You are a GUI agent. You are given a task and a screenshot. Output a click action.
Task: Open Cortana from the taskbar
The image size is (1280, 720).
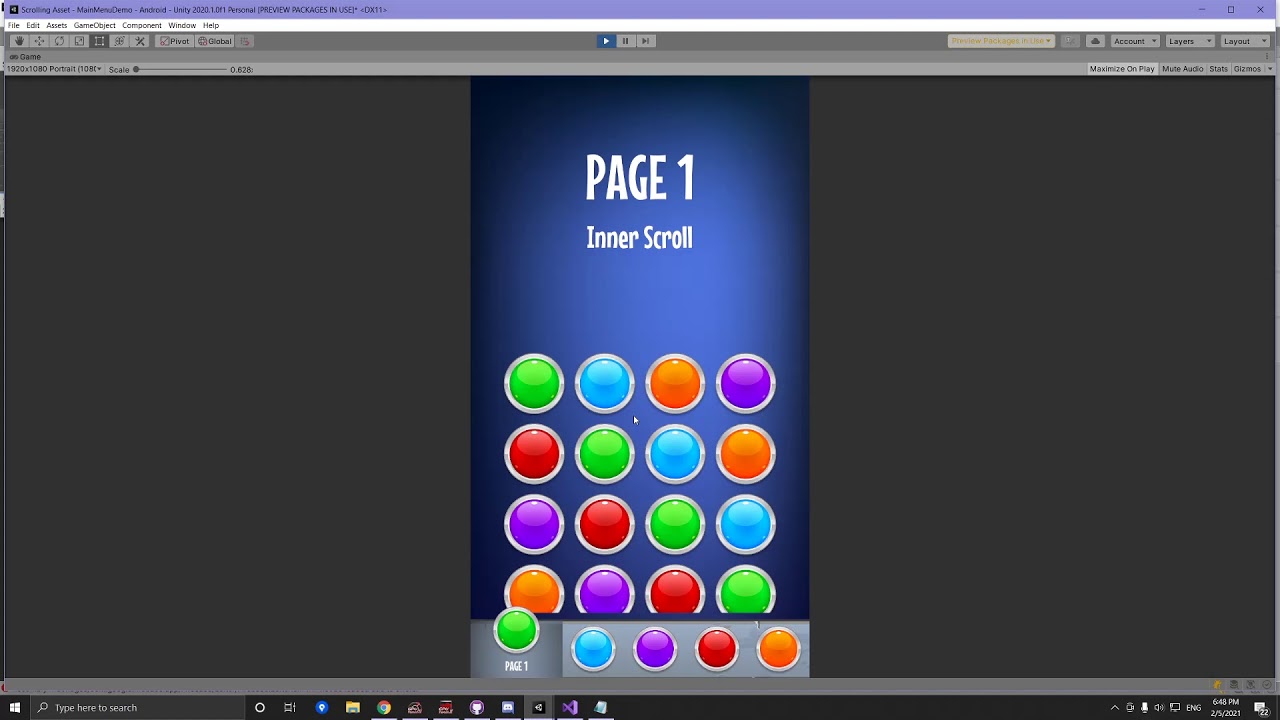coord(259,708)
